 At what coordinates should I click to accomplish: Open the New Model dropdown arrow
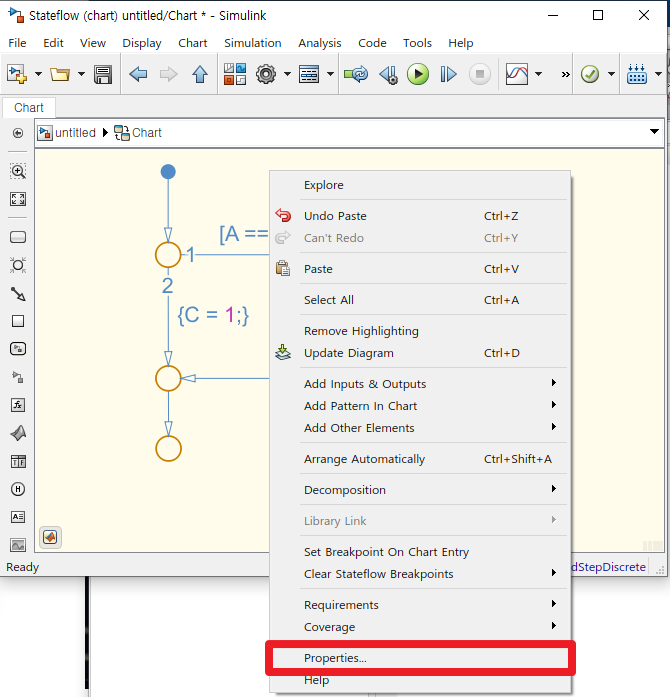pyautogui.click(x=38, y=74)
